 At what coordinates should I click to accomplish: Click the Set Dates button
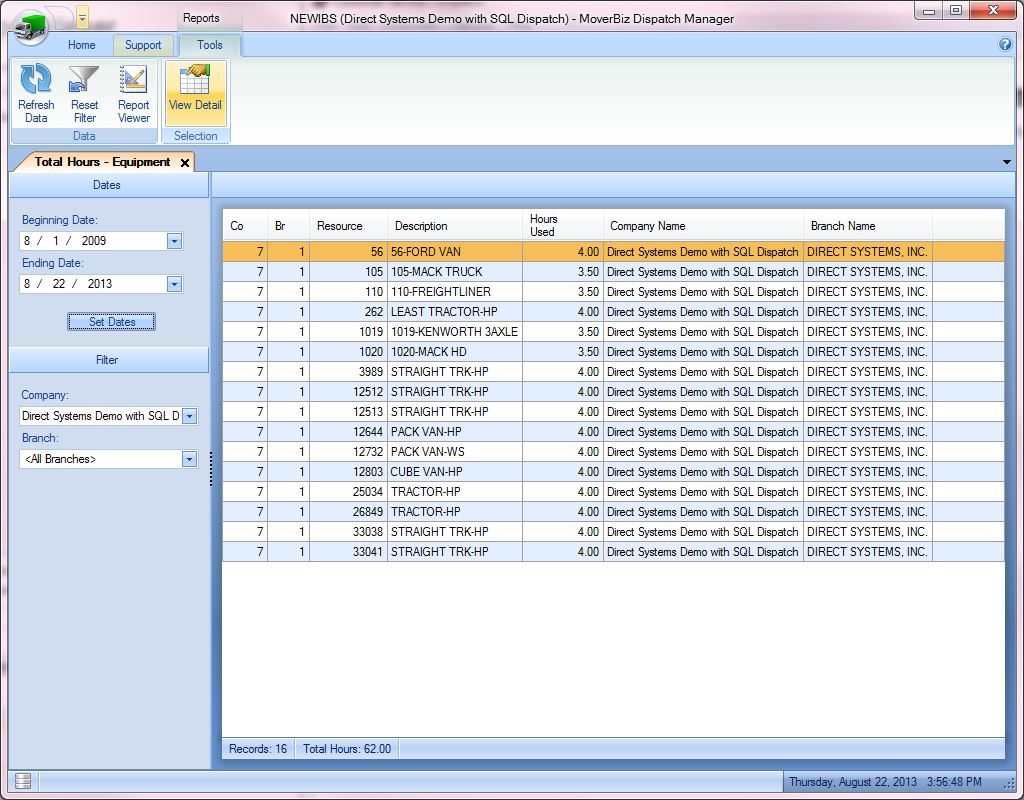111,322
